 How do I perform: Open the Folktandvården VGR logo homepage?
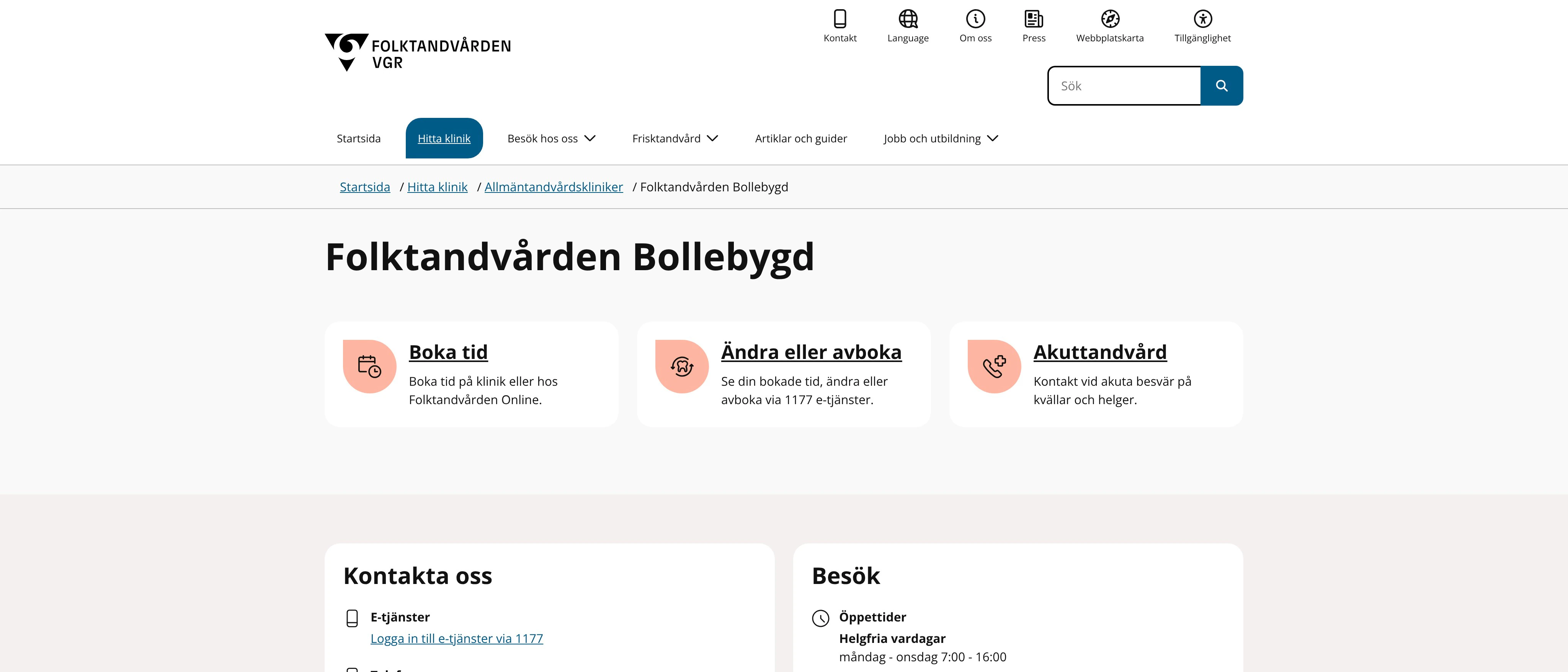418,52
